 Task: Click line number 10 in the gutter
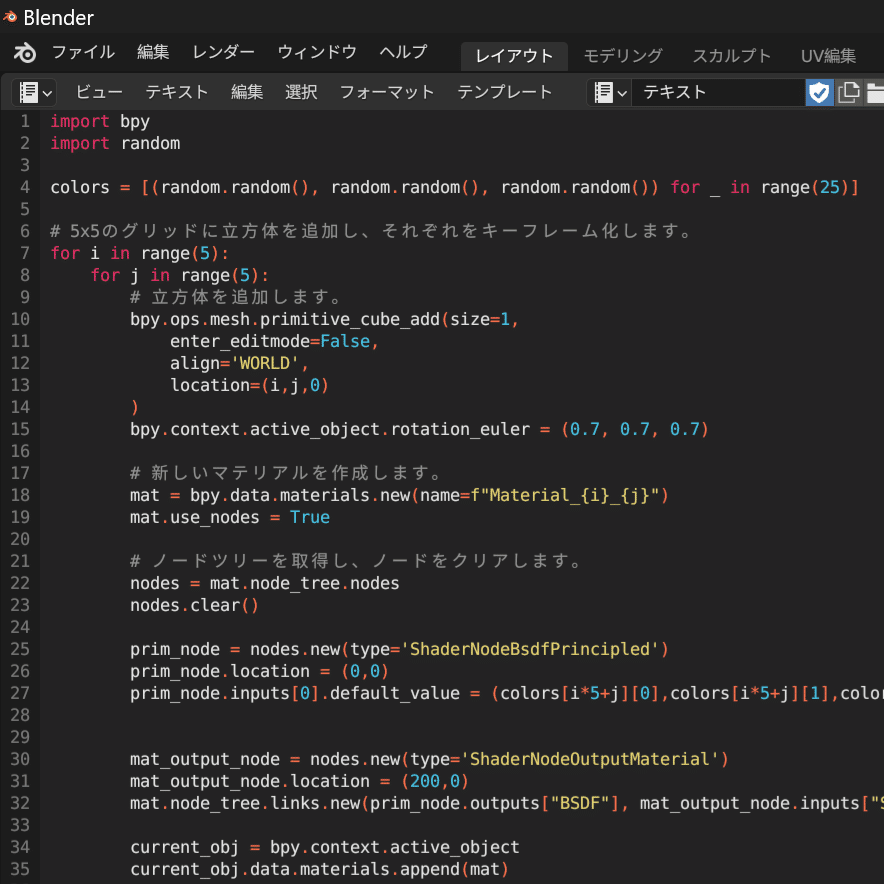click(20, 319)
